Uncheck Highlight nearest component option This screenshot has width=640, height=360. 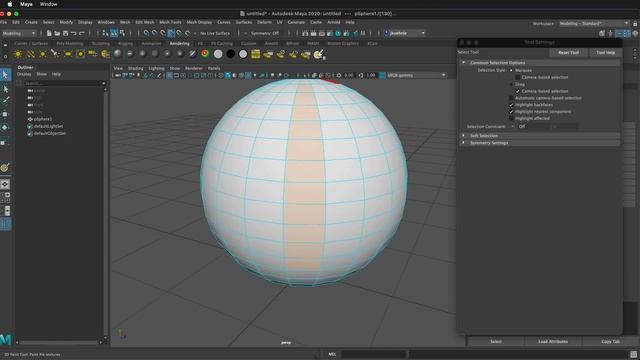tap(511, 111)
